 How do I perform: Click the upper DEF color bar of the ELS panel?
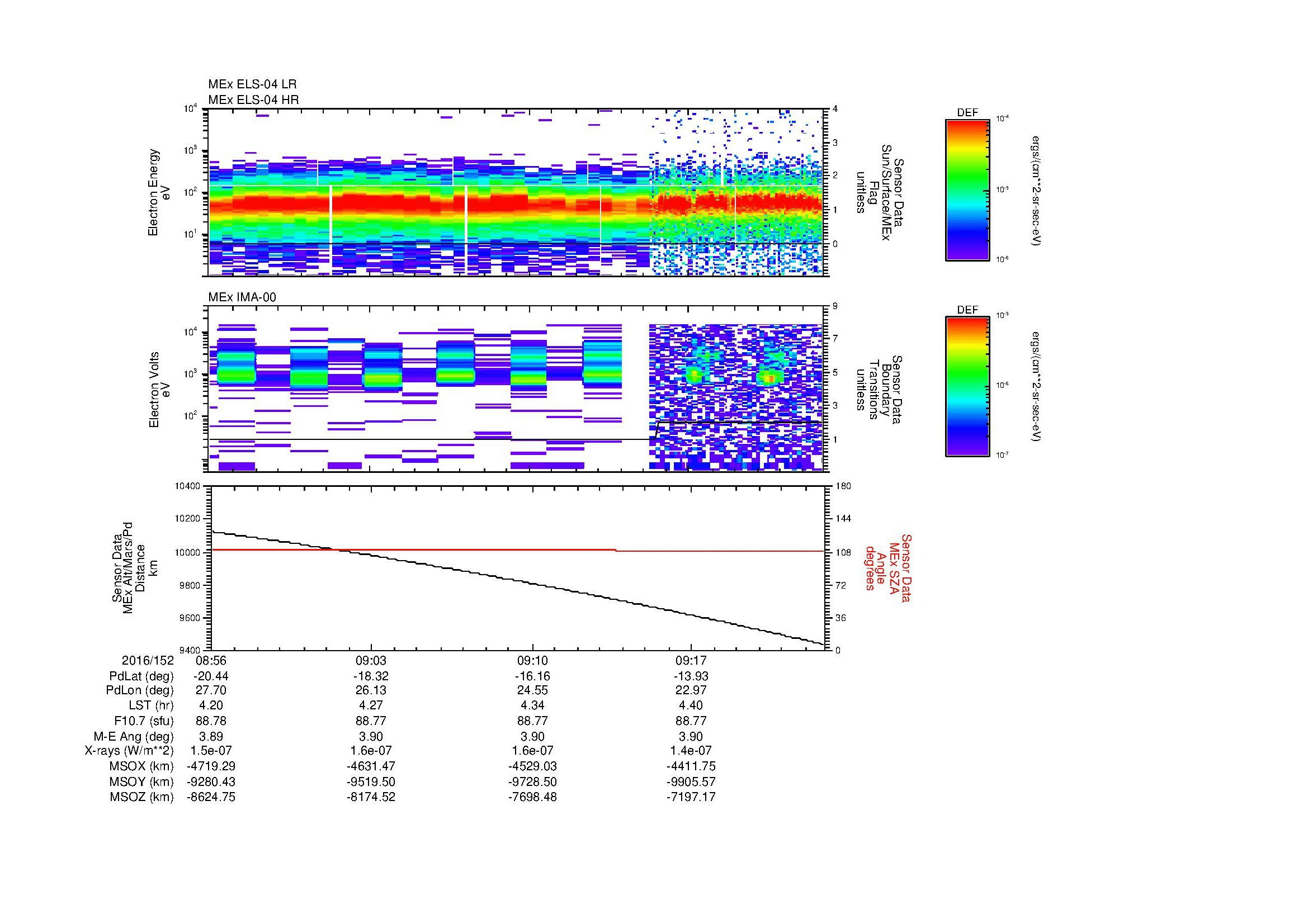click(967, 189)
